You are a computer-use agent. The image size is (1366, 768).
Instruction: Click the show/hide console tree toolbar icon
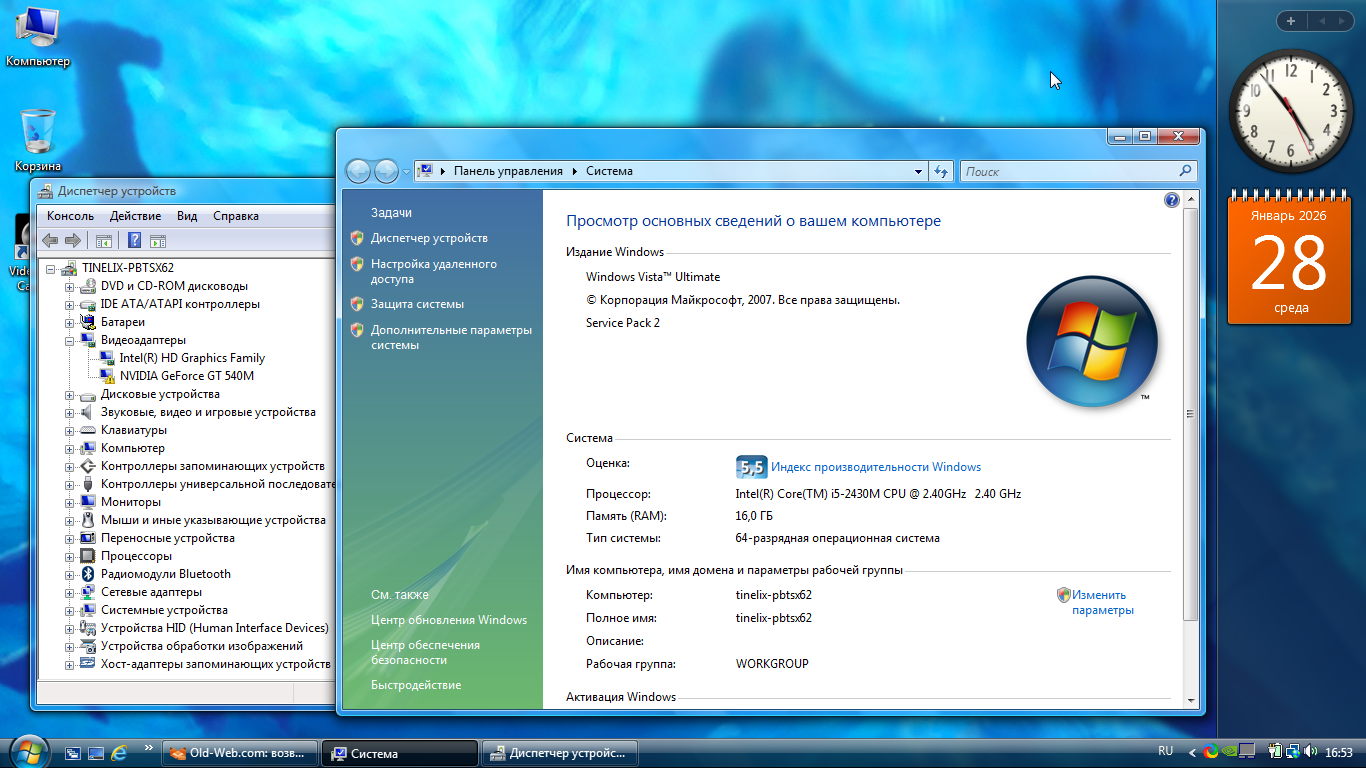point(103,240)
